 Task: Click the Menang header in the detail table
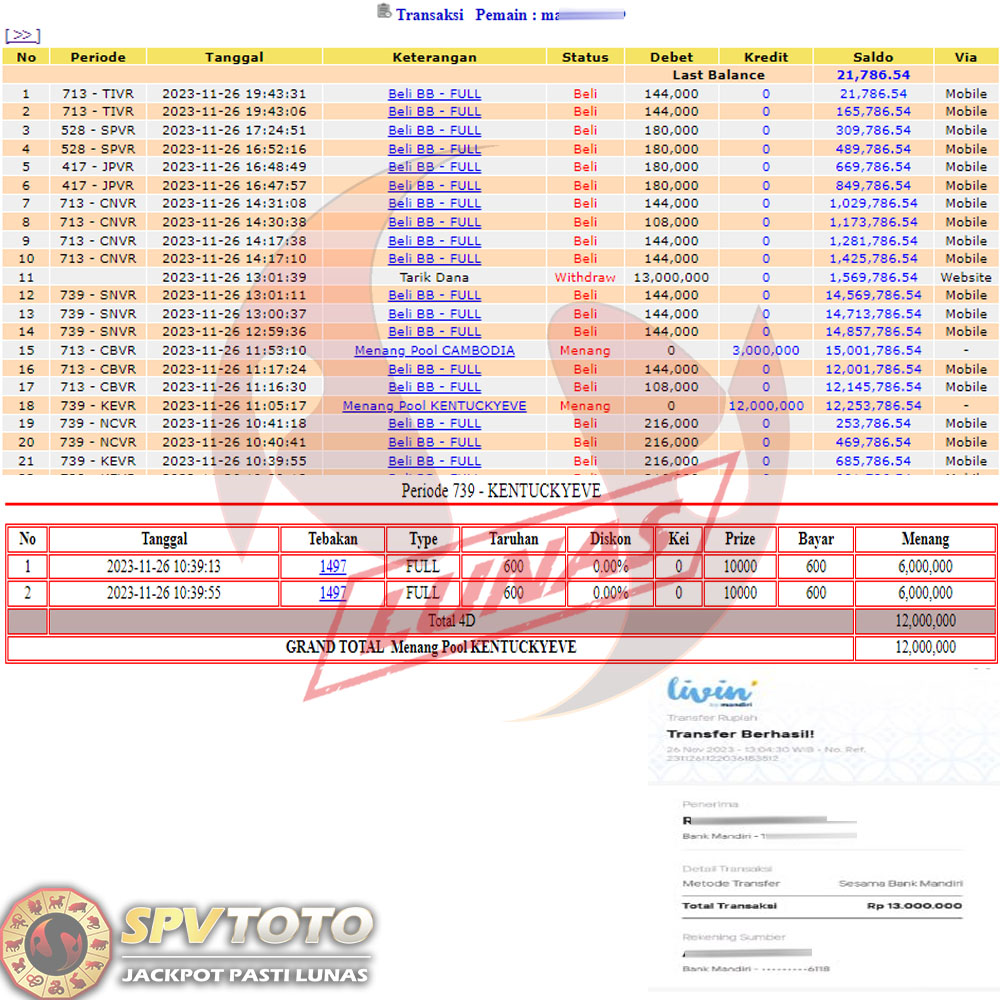pos(925,539)
